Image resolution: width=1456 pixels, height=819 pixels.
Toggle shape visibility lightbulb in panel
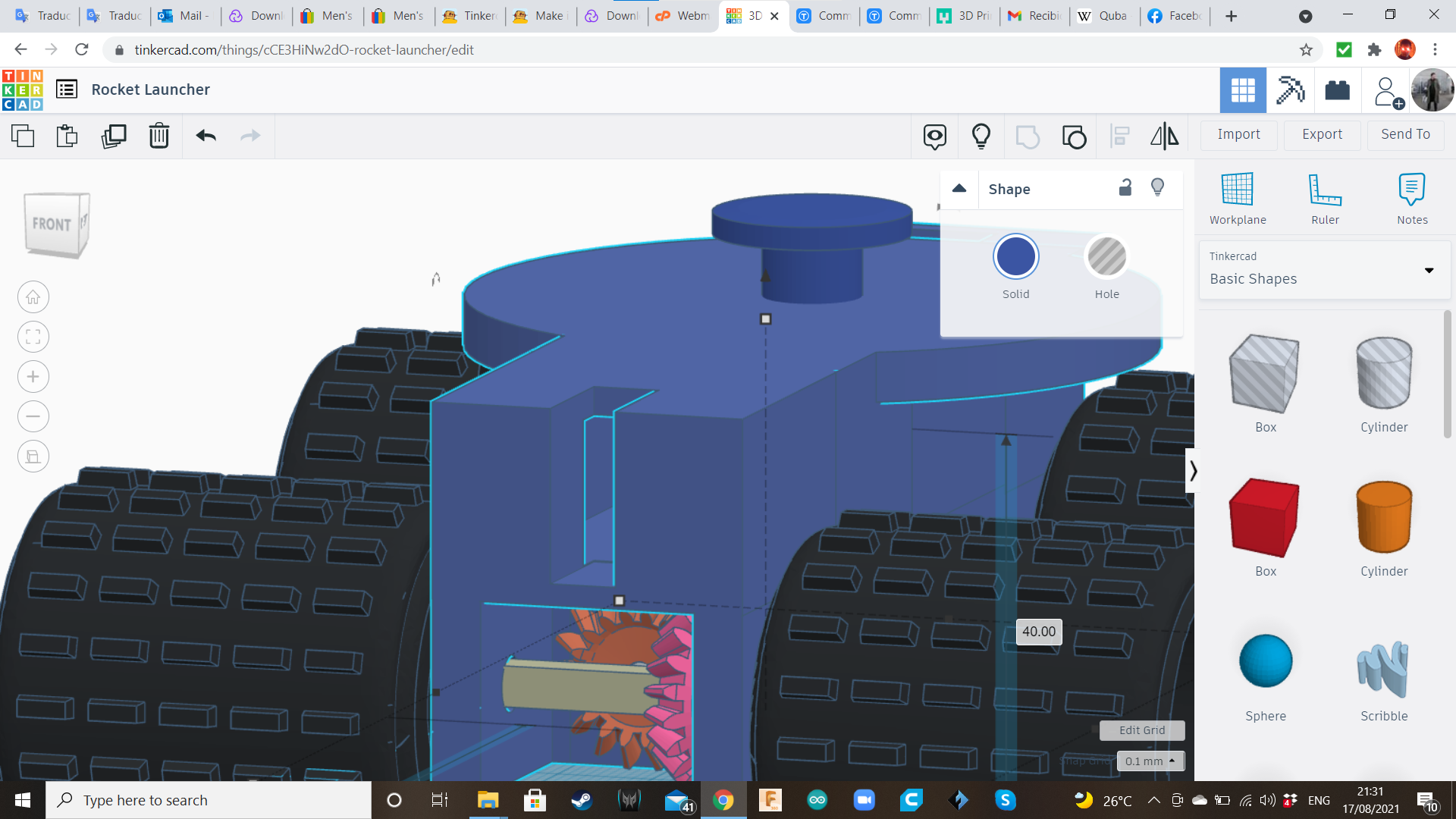coord(1157,188)
